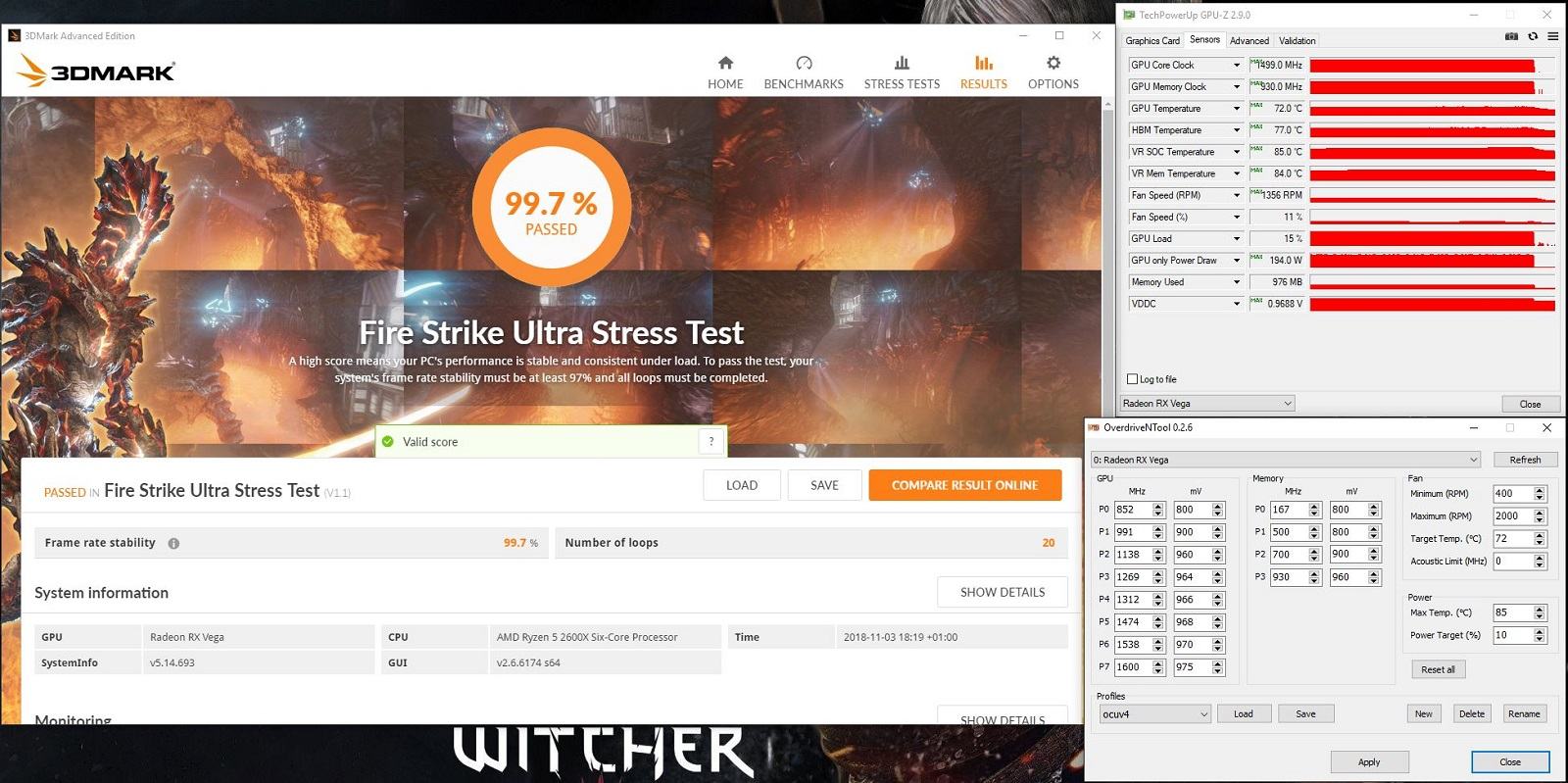Increase the Fan Target Temp stepper
Image resolution: width=1568 pixels, height=783 pixels.
point(1540,535)
